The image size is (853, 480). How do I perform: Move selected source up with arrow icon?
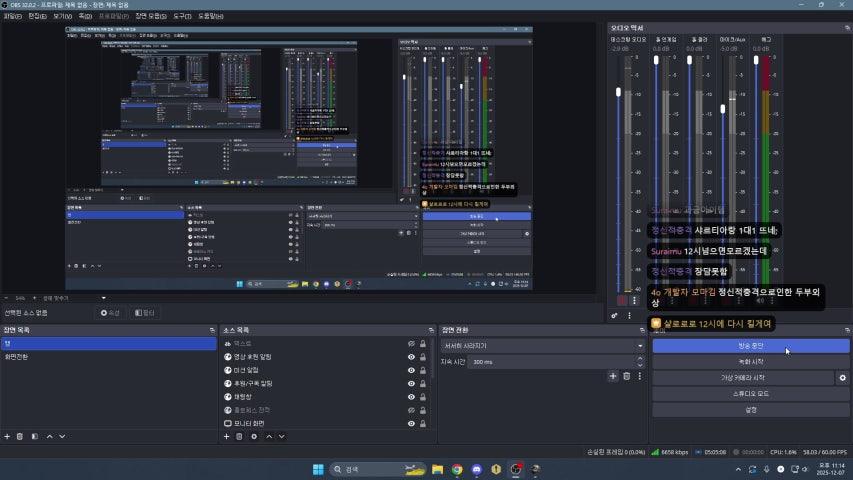[x=269, y=436]
